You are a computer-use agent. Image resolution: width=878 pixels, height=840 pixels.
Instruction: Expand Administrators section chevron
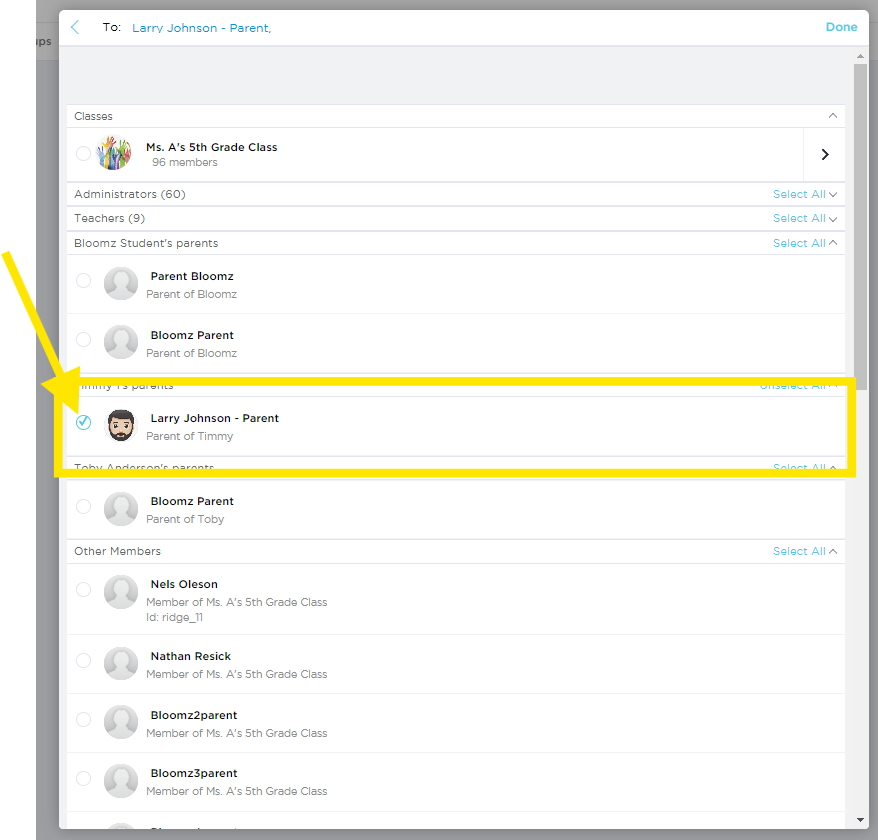pos(833,194)
